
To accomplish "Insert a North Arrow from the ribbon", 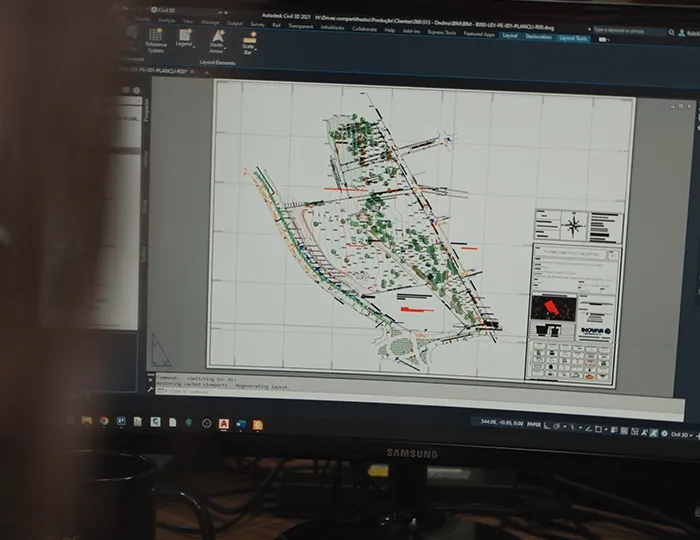I will tap(217, 41).
